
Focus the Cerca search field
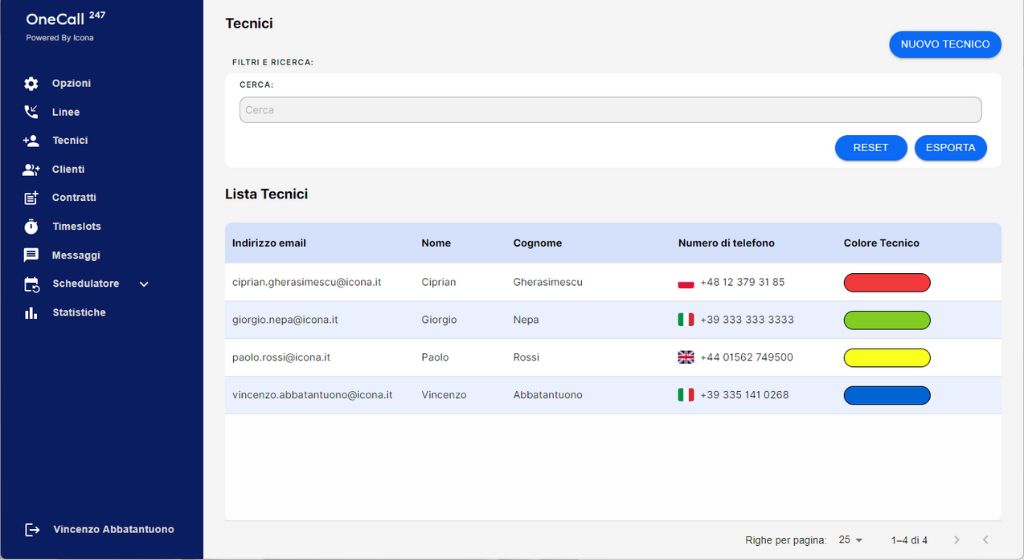pos(610,110)
